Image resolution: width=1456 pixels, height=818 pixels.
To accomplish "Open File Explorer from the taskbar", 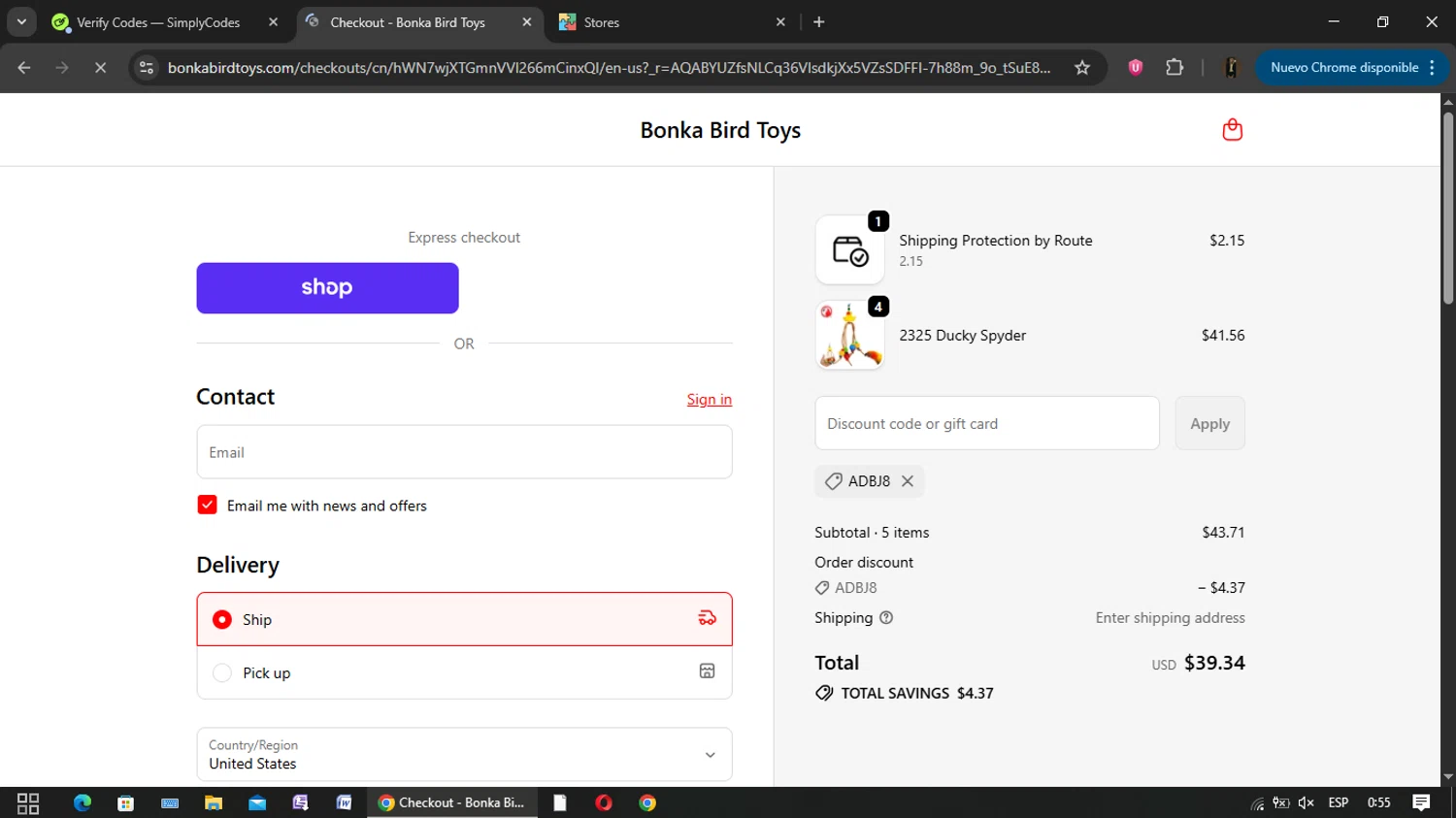I will (214, 803).
